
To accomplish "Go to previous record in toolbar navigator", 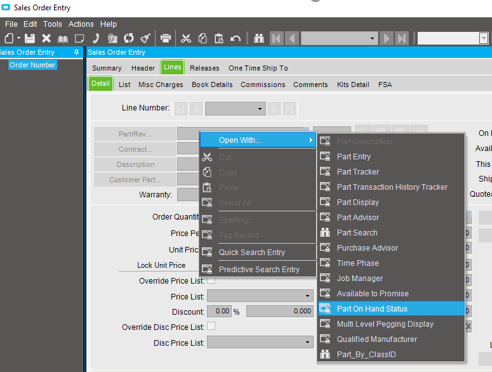I will point(292,38).
